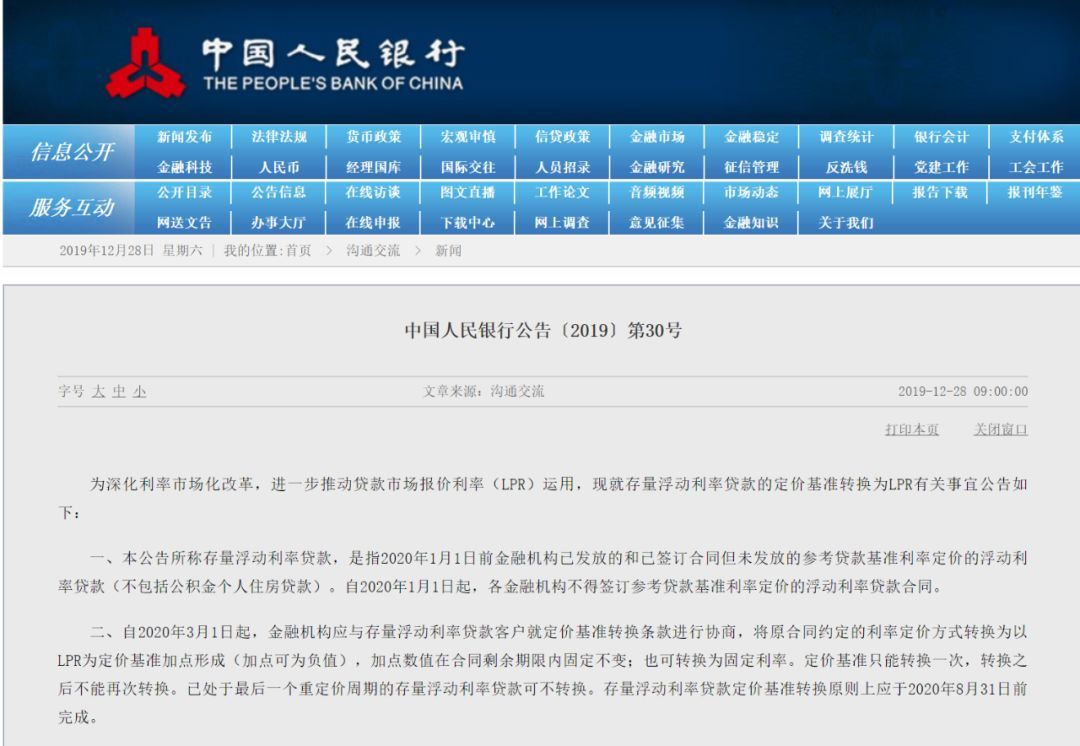The width and height of the screenshot is (1080, 746).
Task: Click 打印本页 to print the page
Action: [x=912, y=430]
